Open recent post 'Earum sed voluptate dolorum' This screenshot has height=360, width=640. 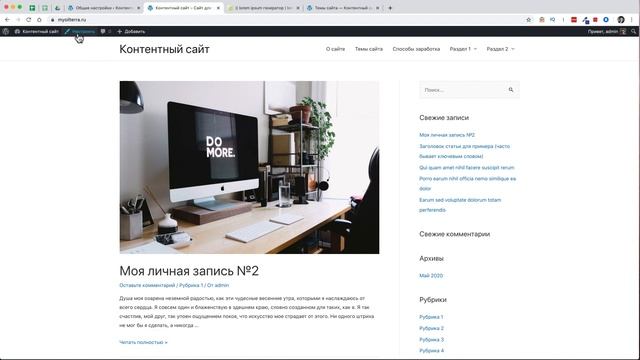460,205
